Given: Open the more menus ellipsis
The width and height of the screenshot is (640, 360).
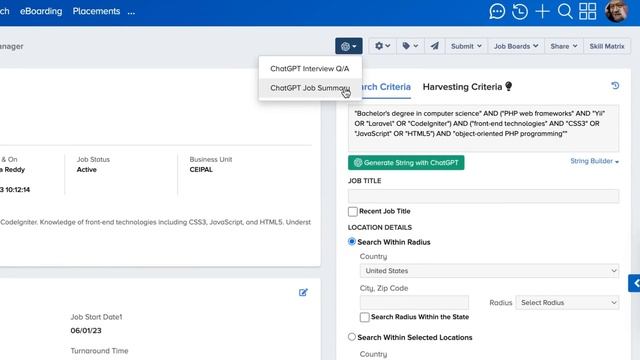Looking at the screenshot, I should click(131, 12).
